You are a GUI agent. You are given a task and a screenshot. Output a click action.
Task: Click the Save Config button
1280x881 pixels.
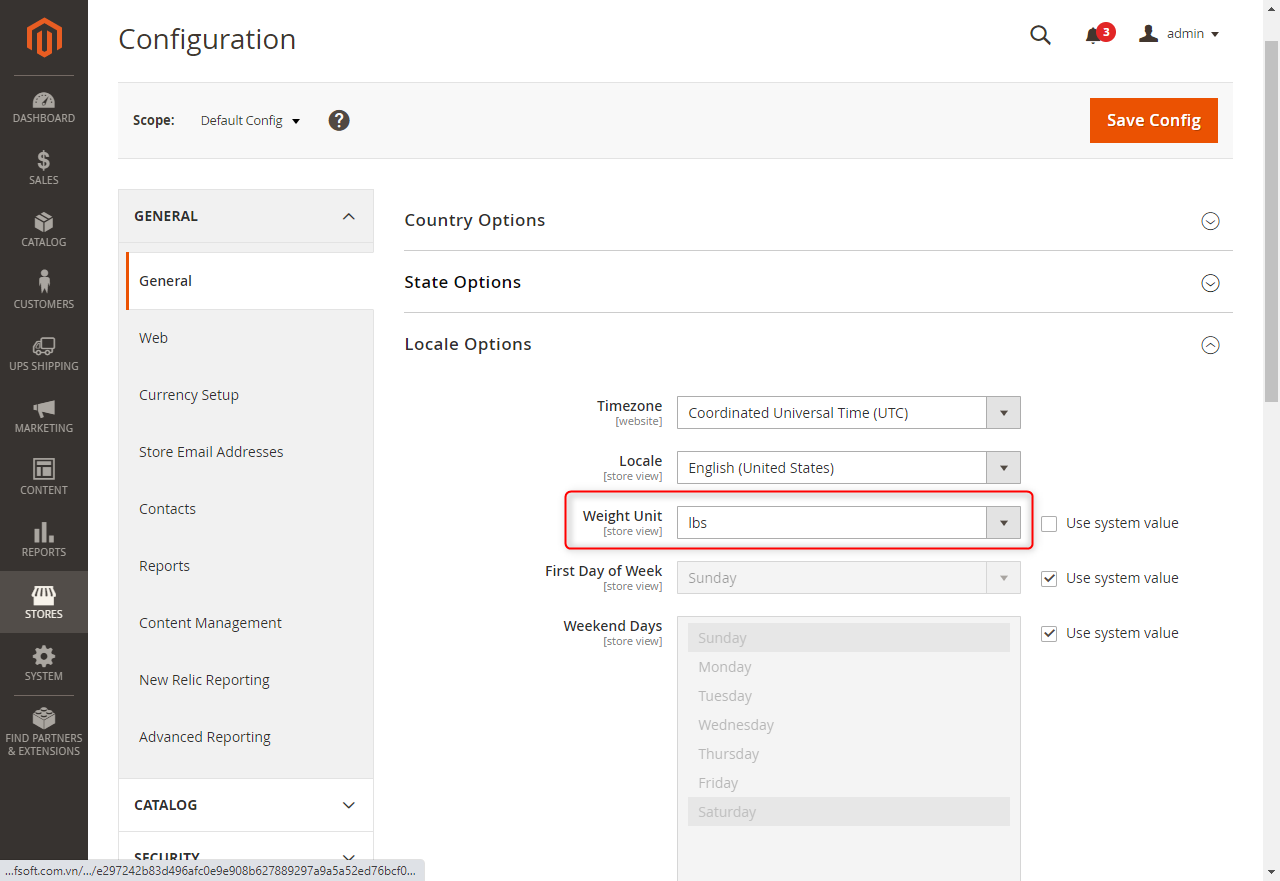(1153, 120)
